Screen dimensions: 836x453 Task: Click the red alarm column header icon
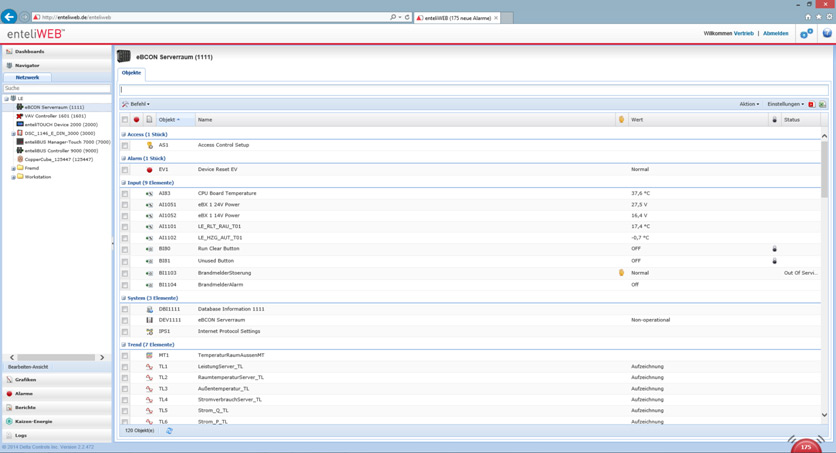click(x=136, y=120)
